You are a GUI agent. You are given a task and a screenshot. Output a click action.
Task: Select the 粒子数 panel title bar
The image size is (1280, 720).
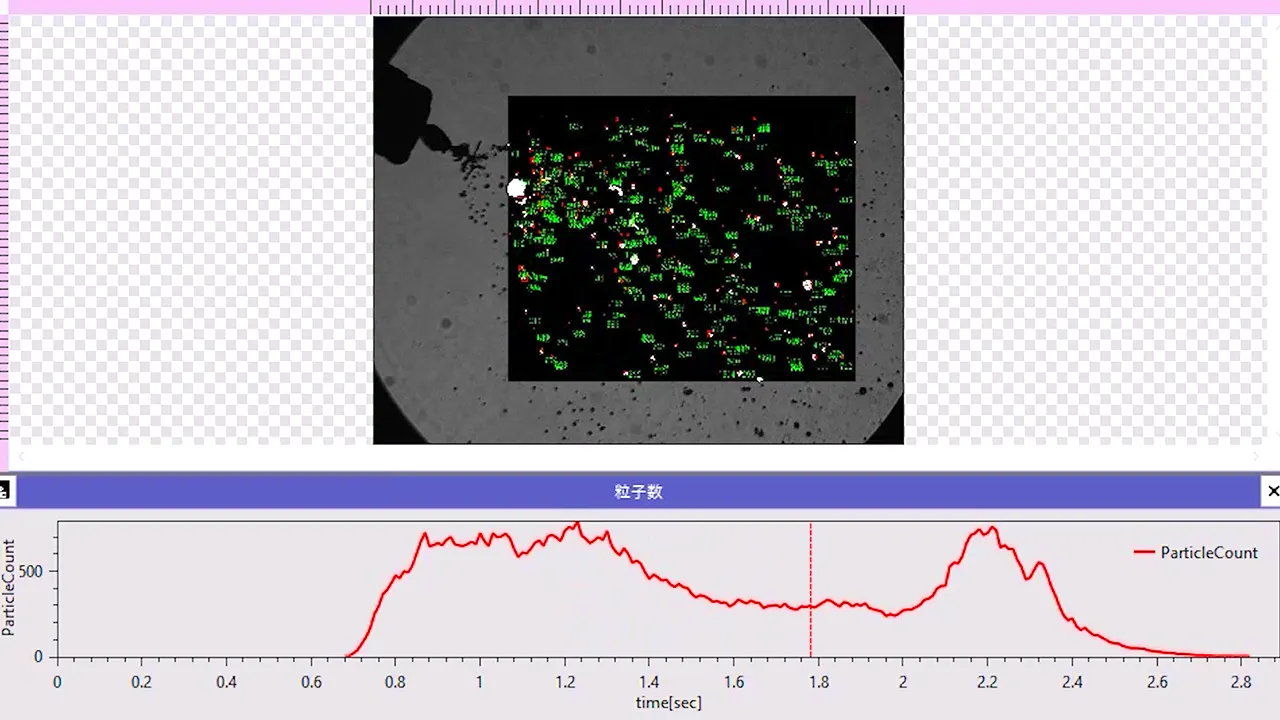639,491
